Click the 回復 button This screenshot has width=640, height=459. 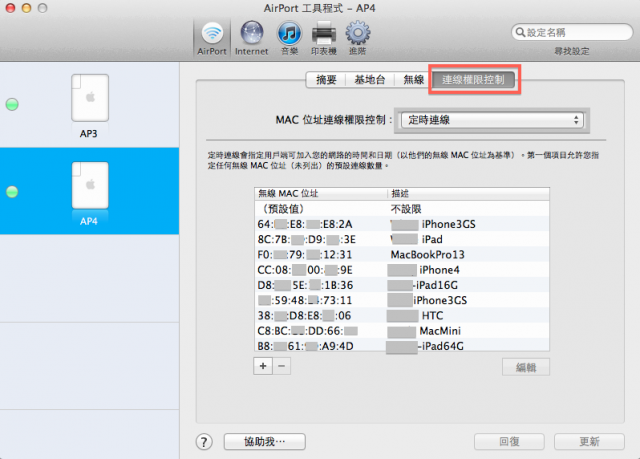[509, 441]
